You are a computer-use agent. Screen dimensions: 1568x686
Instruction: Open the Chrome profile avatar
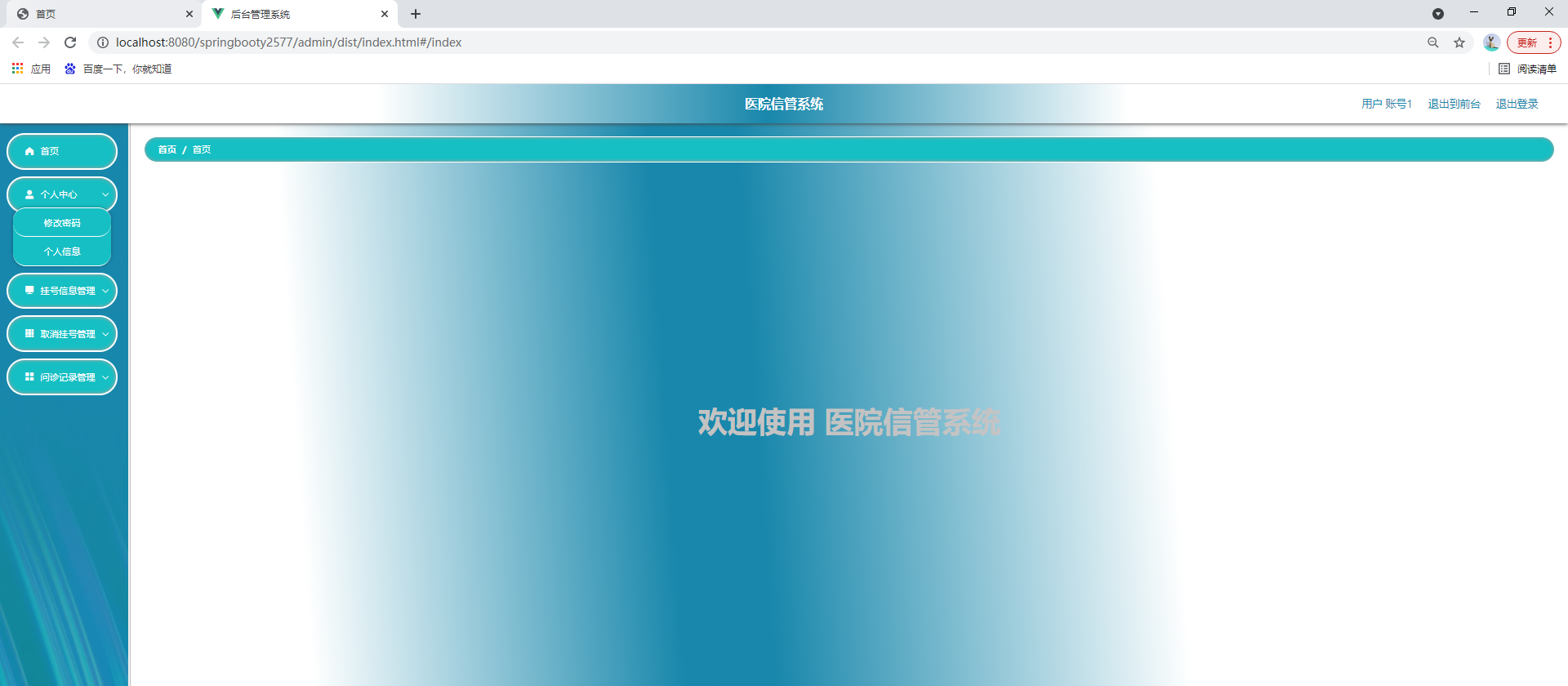tap(1491, 42)
